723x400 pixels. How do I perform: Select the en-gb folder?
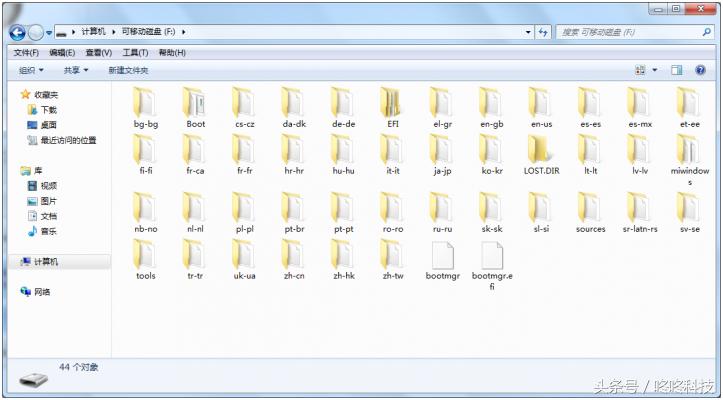pos(492,107)
